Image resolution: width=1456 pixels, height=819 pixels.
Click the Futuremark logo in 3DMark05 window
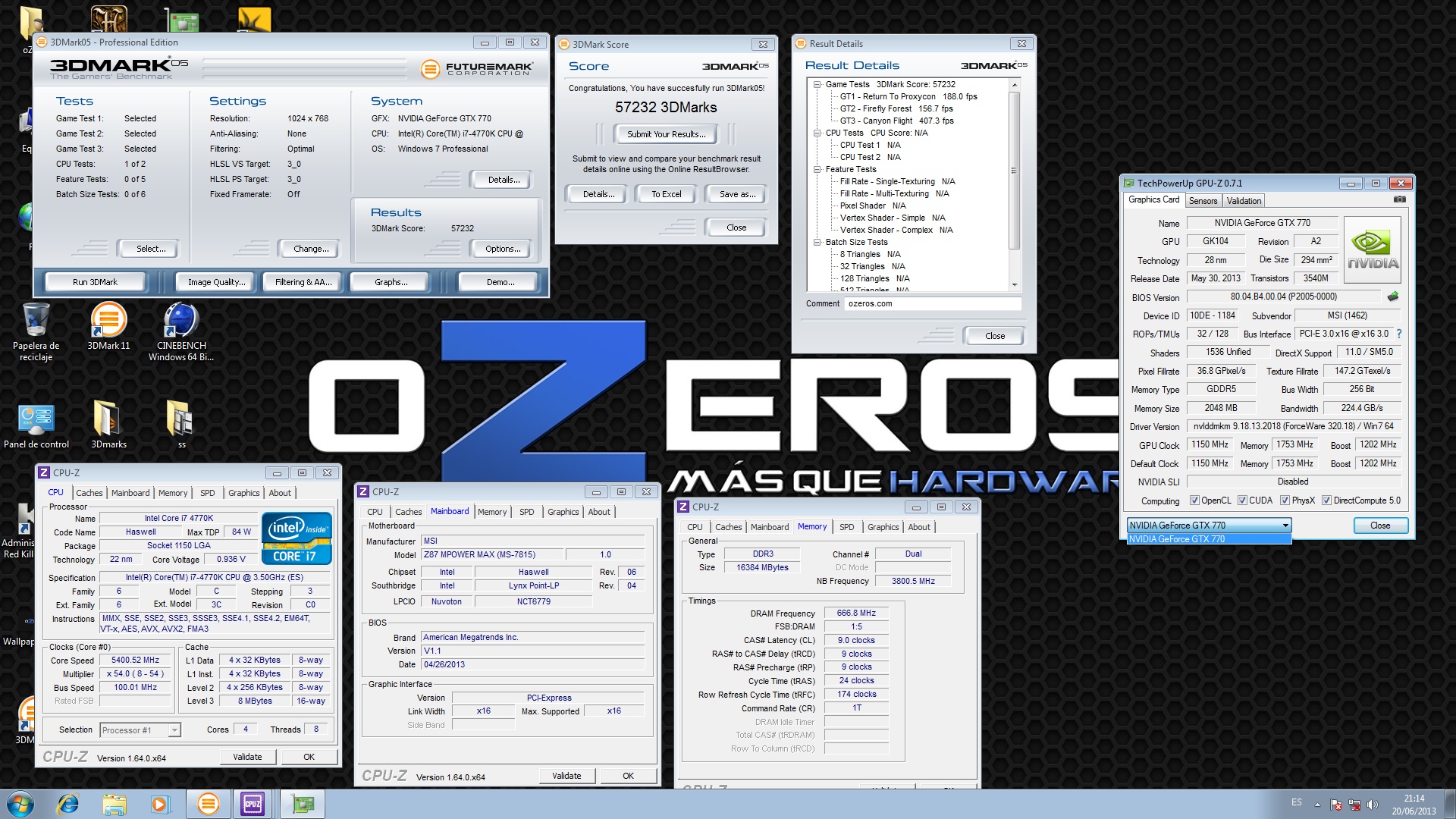click(478, 69)
